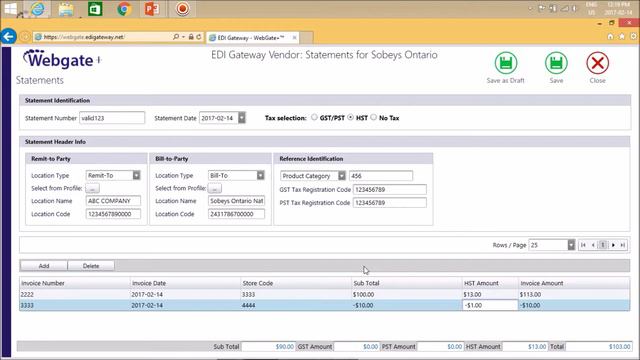The image size is (640, 360).
Task: Open PowerPoint from taskbar
Action: (152, 9)
